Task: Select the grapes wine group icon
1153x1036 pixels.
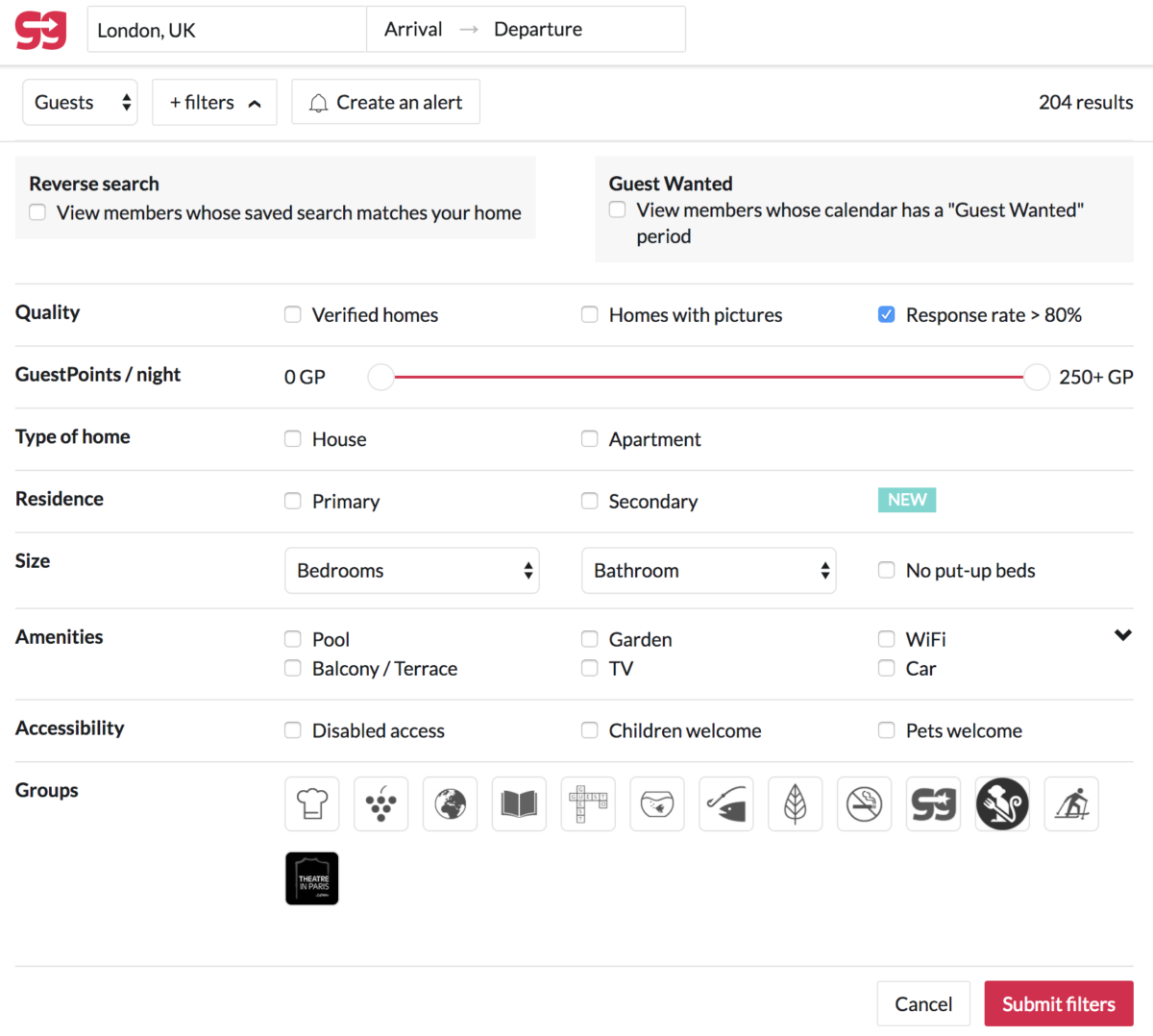Action: [381, 803]
